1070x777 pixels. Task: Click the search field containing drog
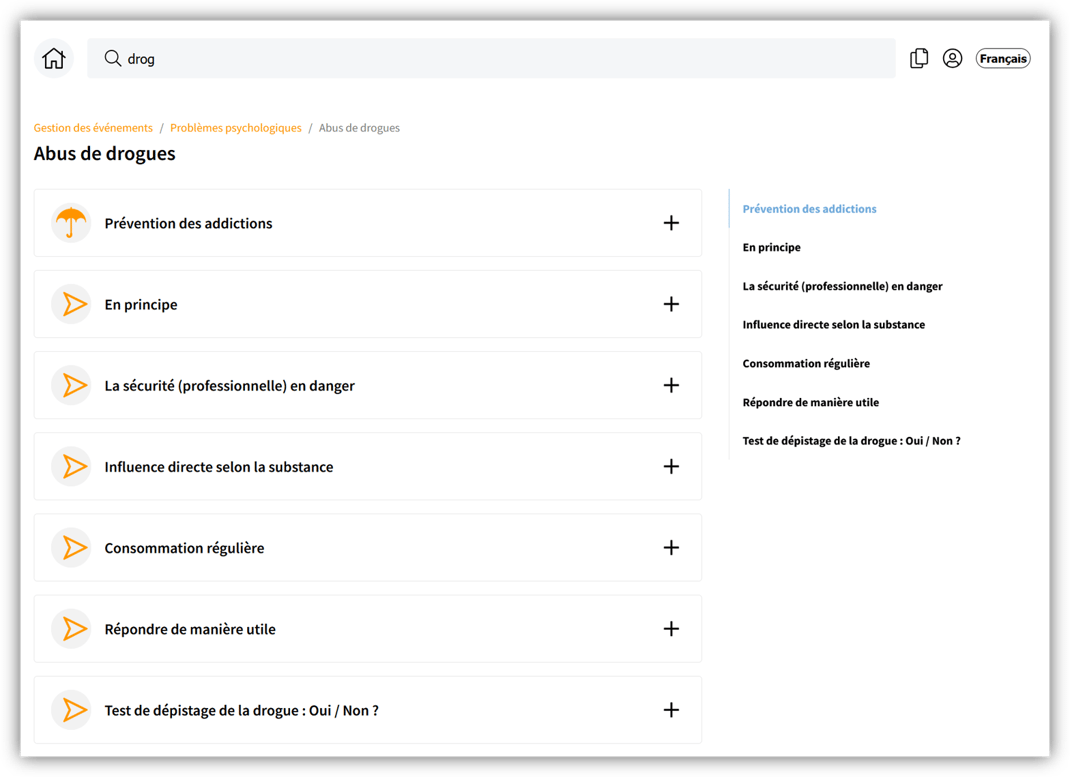(x=500, y=59)
